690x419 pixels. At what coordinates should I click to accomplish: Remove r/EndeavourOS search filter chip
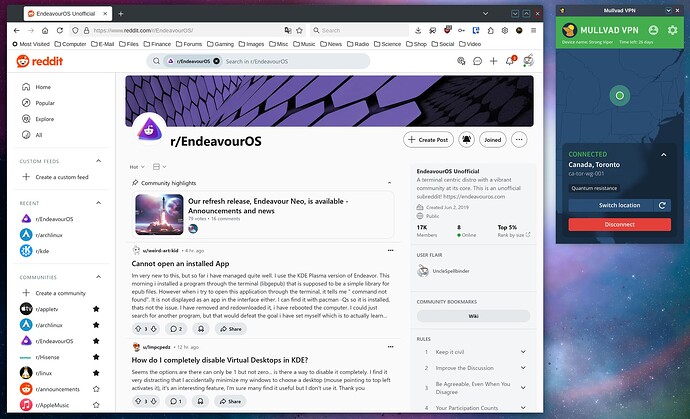coord(217,61)
